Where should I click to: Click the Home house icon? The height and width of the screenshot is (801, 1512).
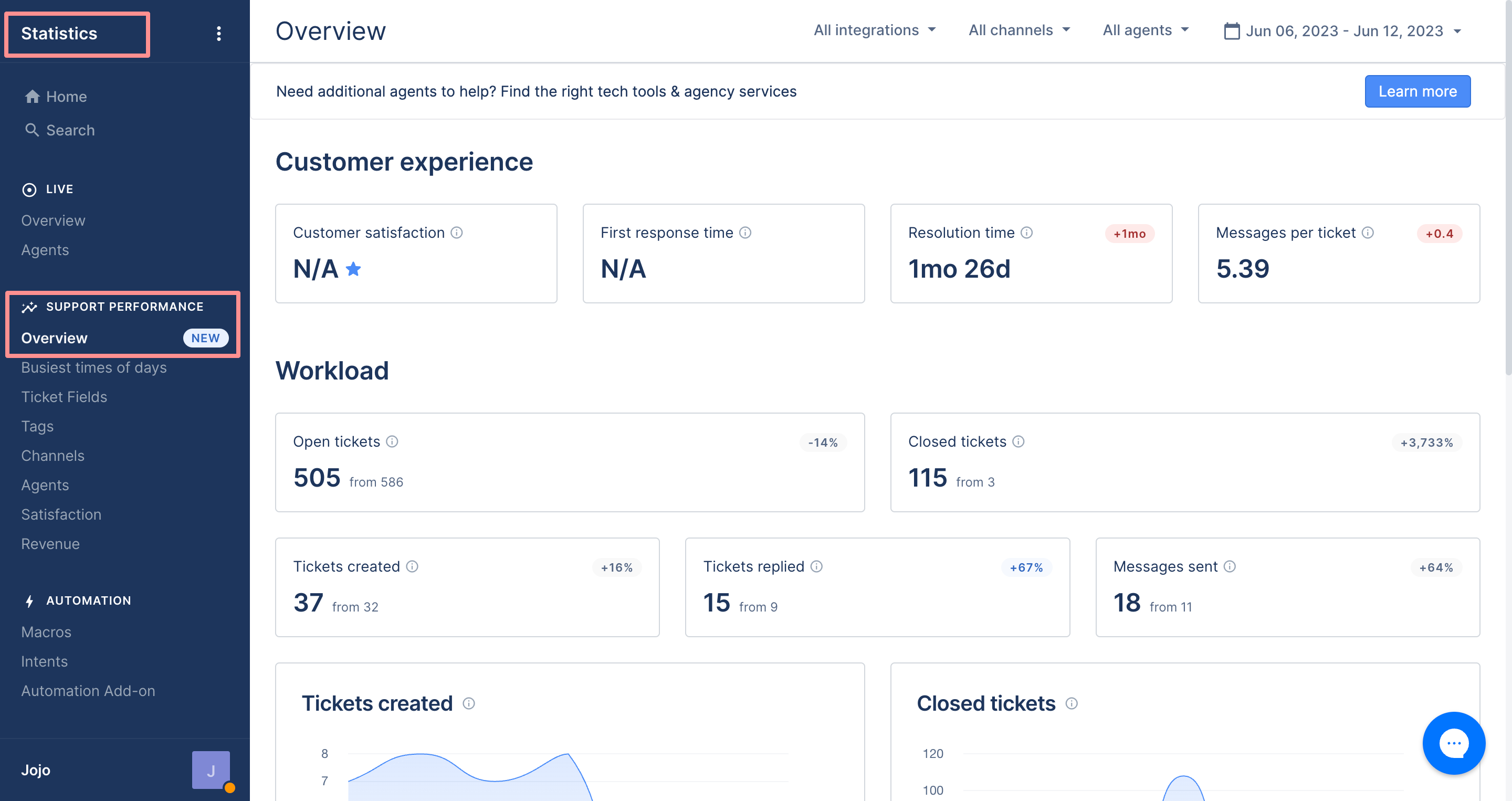tap(32, 97)
